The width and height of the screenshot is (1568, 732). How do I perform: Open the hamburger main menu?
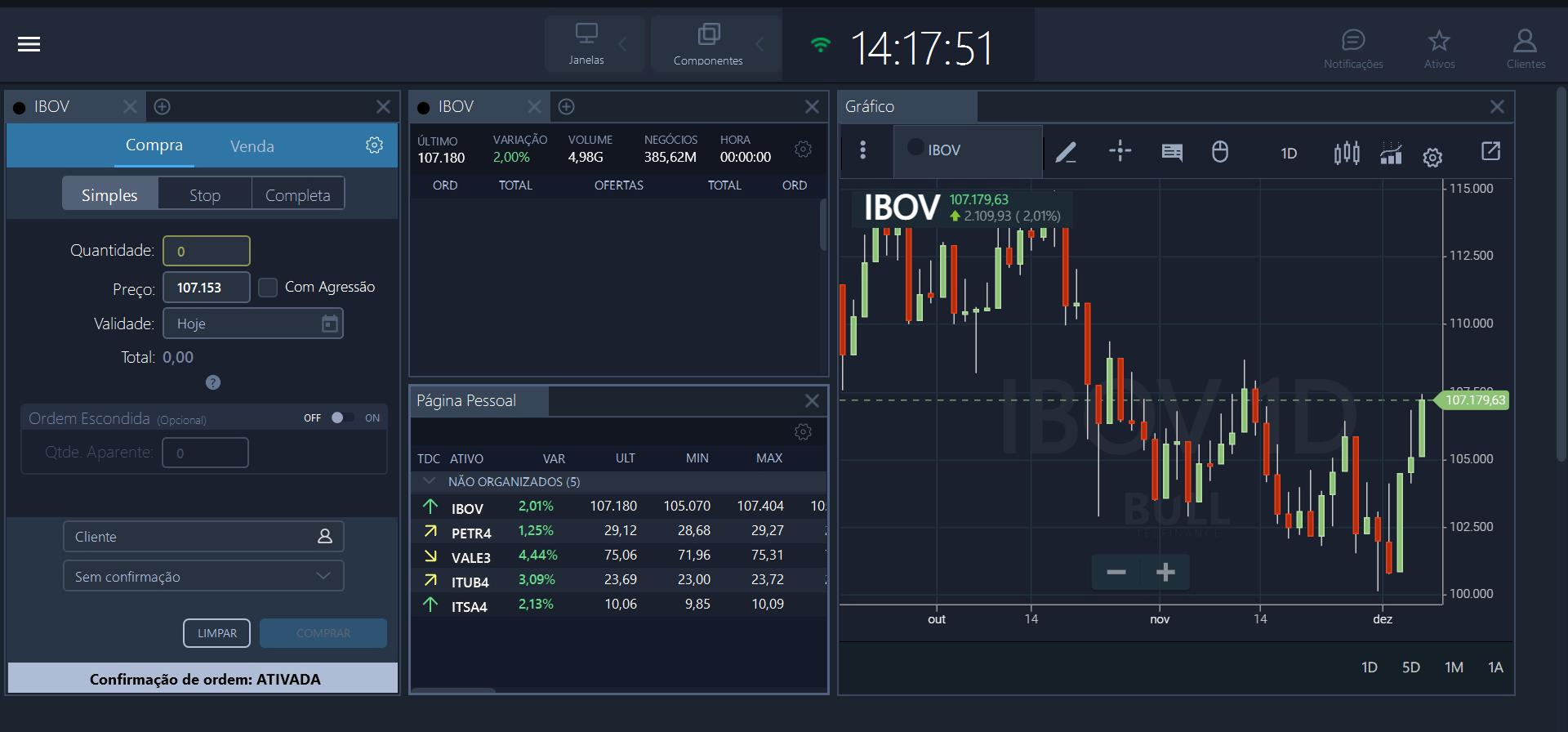pos(29,44)
